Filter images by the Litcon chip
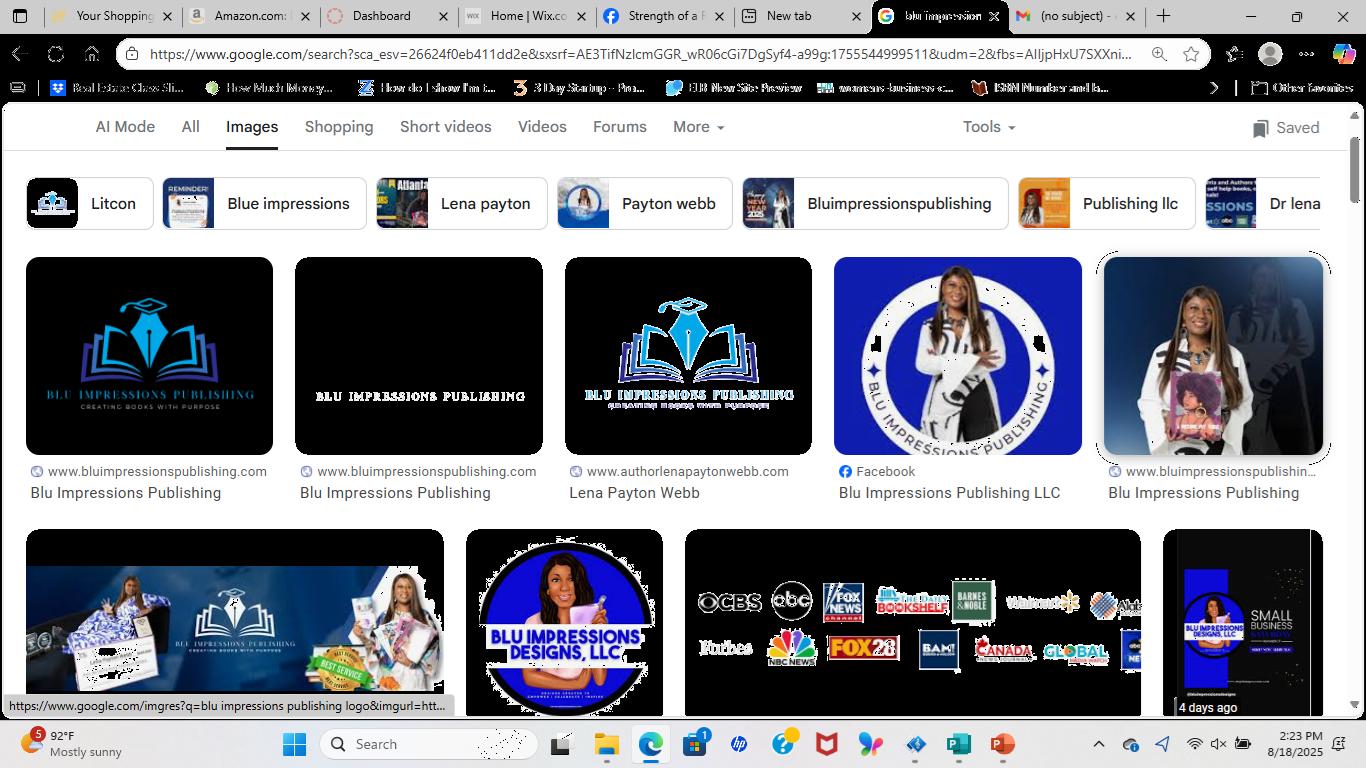The height and width of the screenshot is (768, 1366). point(89,203)
